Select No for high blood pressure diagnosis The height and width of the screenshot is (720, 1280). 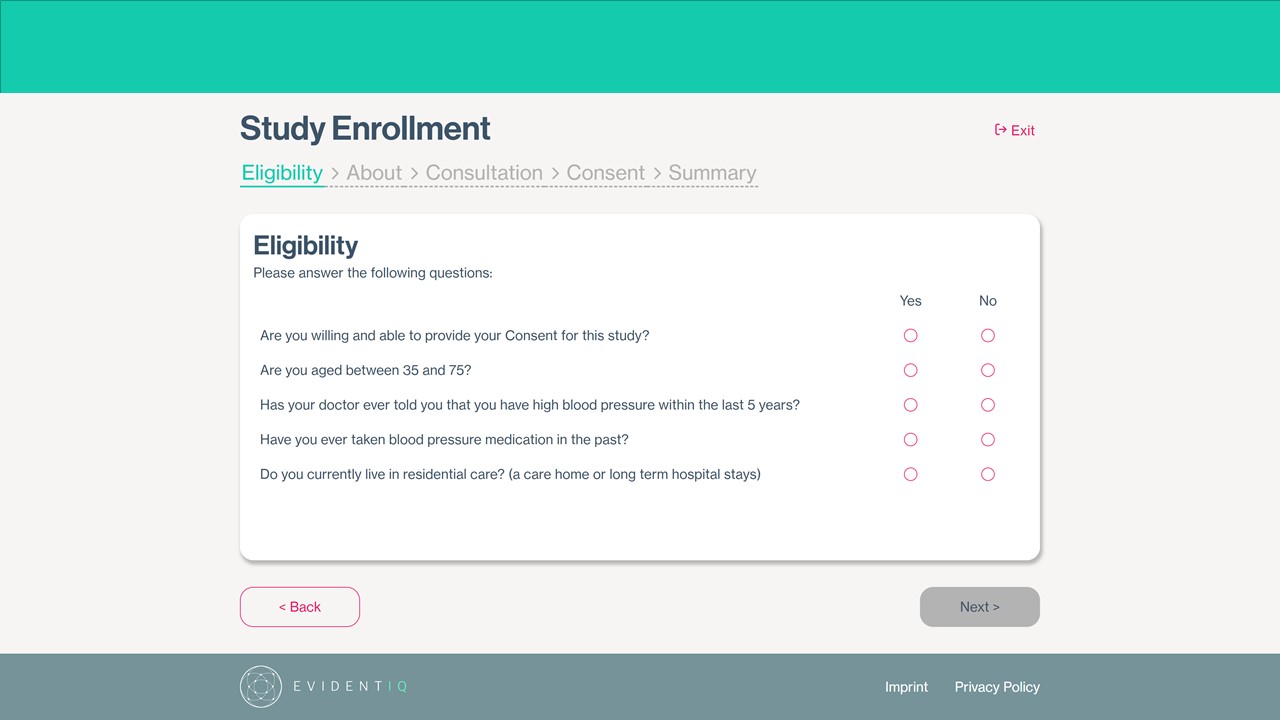[x=987, y=404]
